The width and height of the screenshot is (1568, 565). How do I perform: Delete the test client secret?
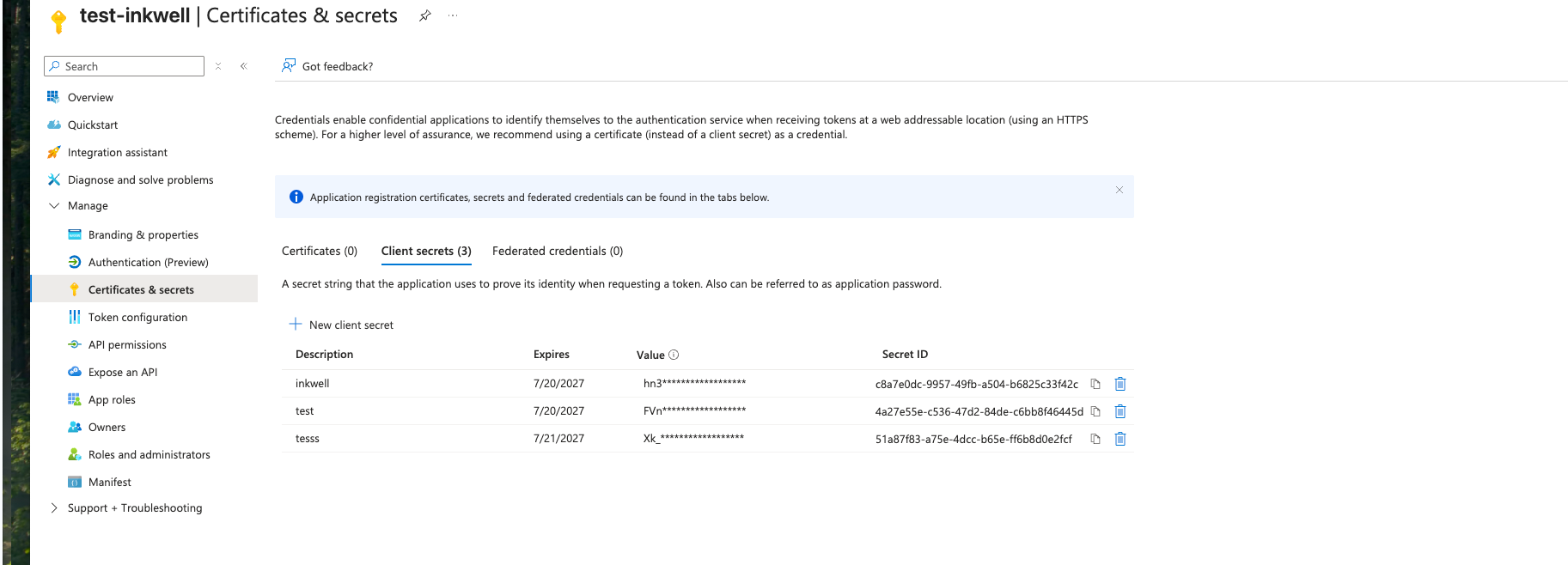(1120, 411)
